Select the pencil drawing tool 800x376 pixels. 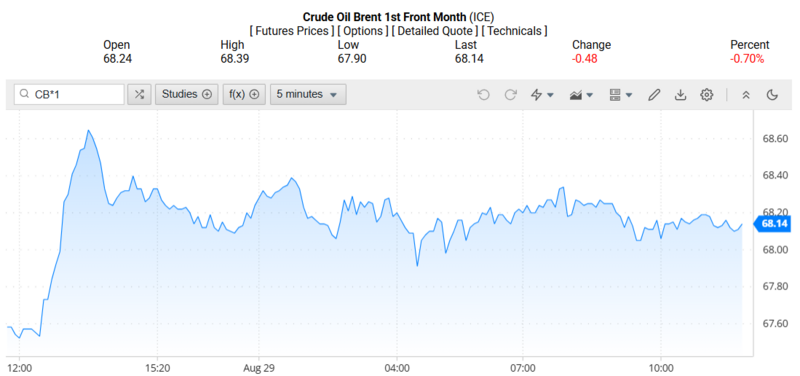tap(654, 95)
